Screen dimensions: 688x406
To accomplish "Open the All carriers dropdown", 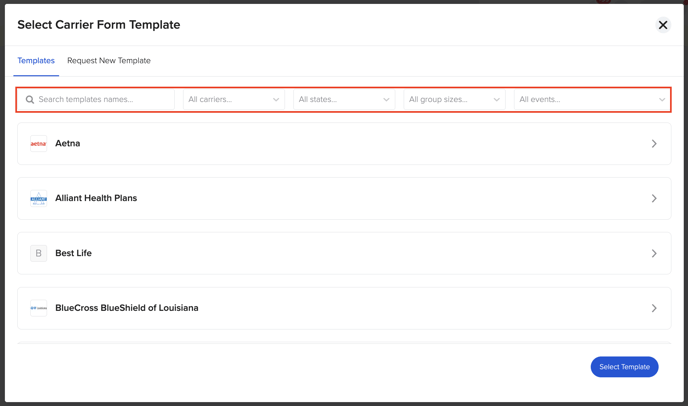I will coord(234,100).
